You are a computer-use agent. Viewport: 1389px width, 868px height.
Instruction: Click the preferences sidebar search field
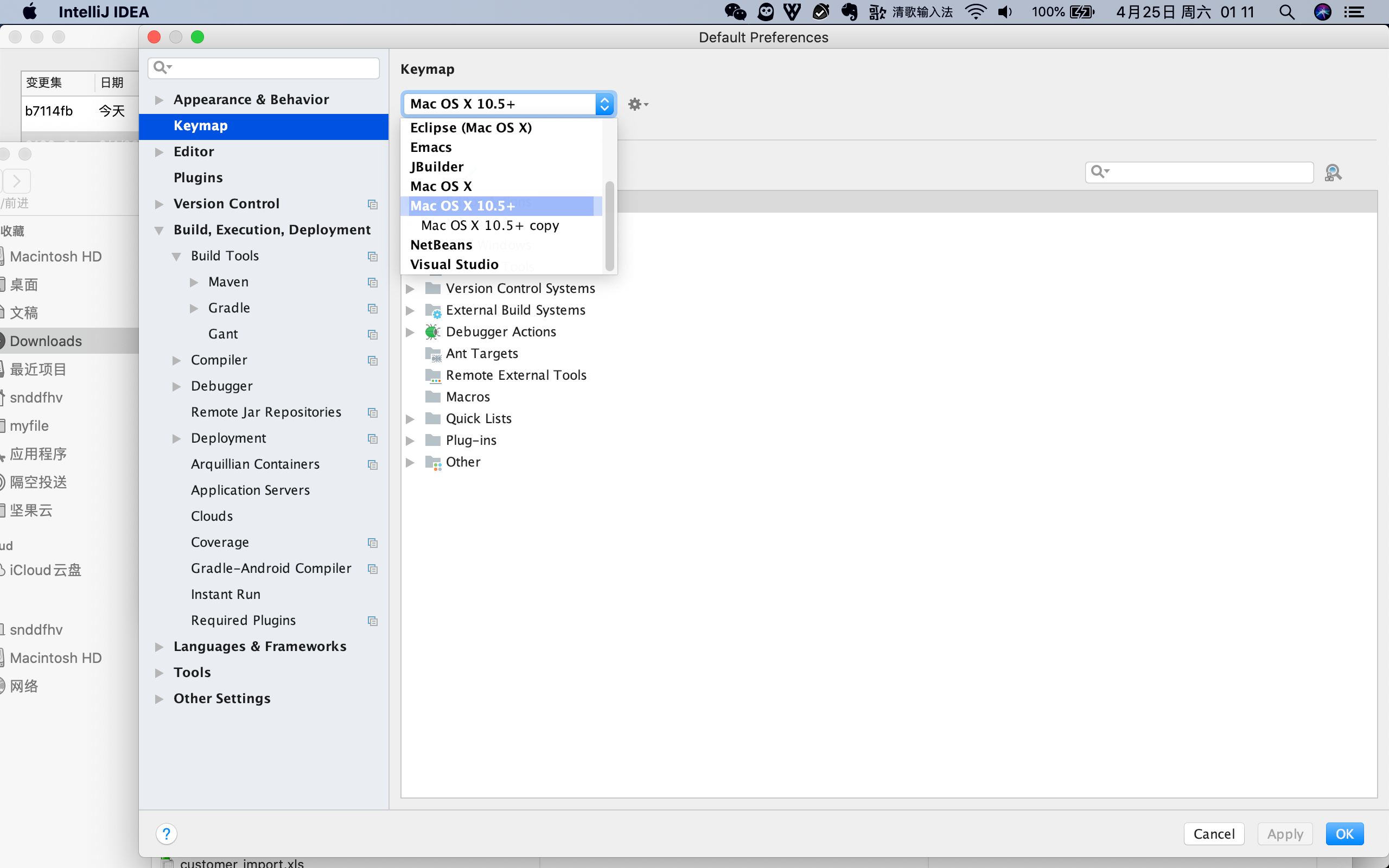[x=270, y=68]
